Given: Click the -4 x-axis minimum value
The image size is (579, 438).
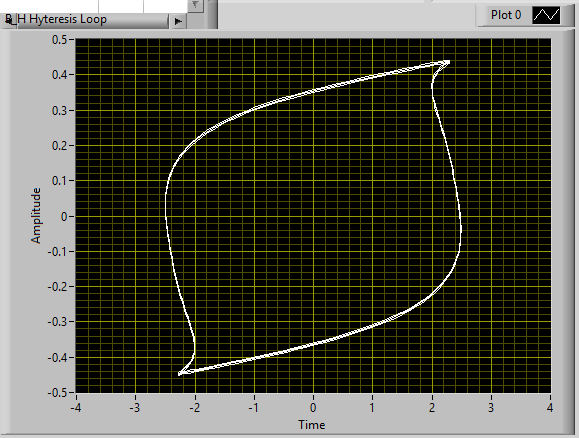Looking at the screenshot, I should click(x=76, y=408).
